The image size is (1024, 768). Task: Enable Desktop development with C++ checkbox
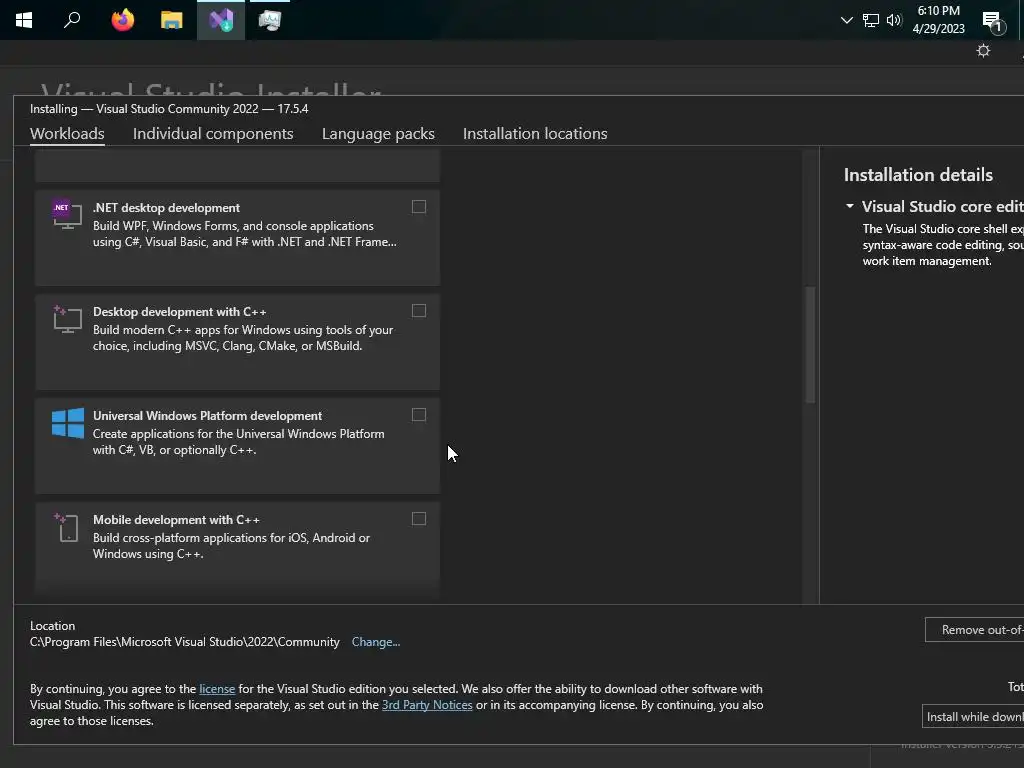[x=419, y=311]
